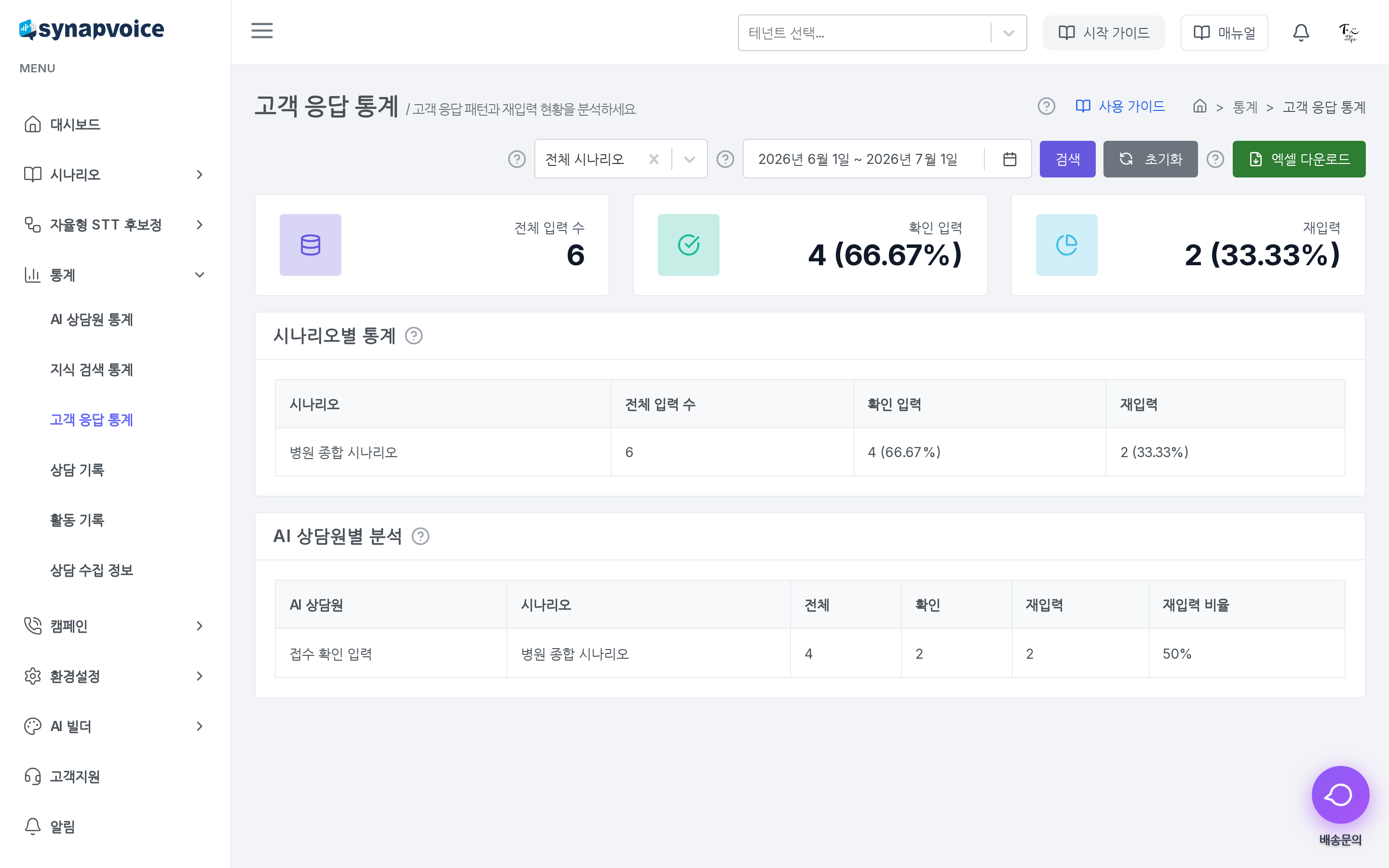Click help icon before date range
The width and height of the screenshot is (1389, 868).
coord(725,159)
